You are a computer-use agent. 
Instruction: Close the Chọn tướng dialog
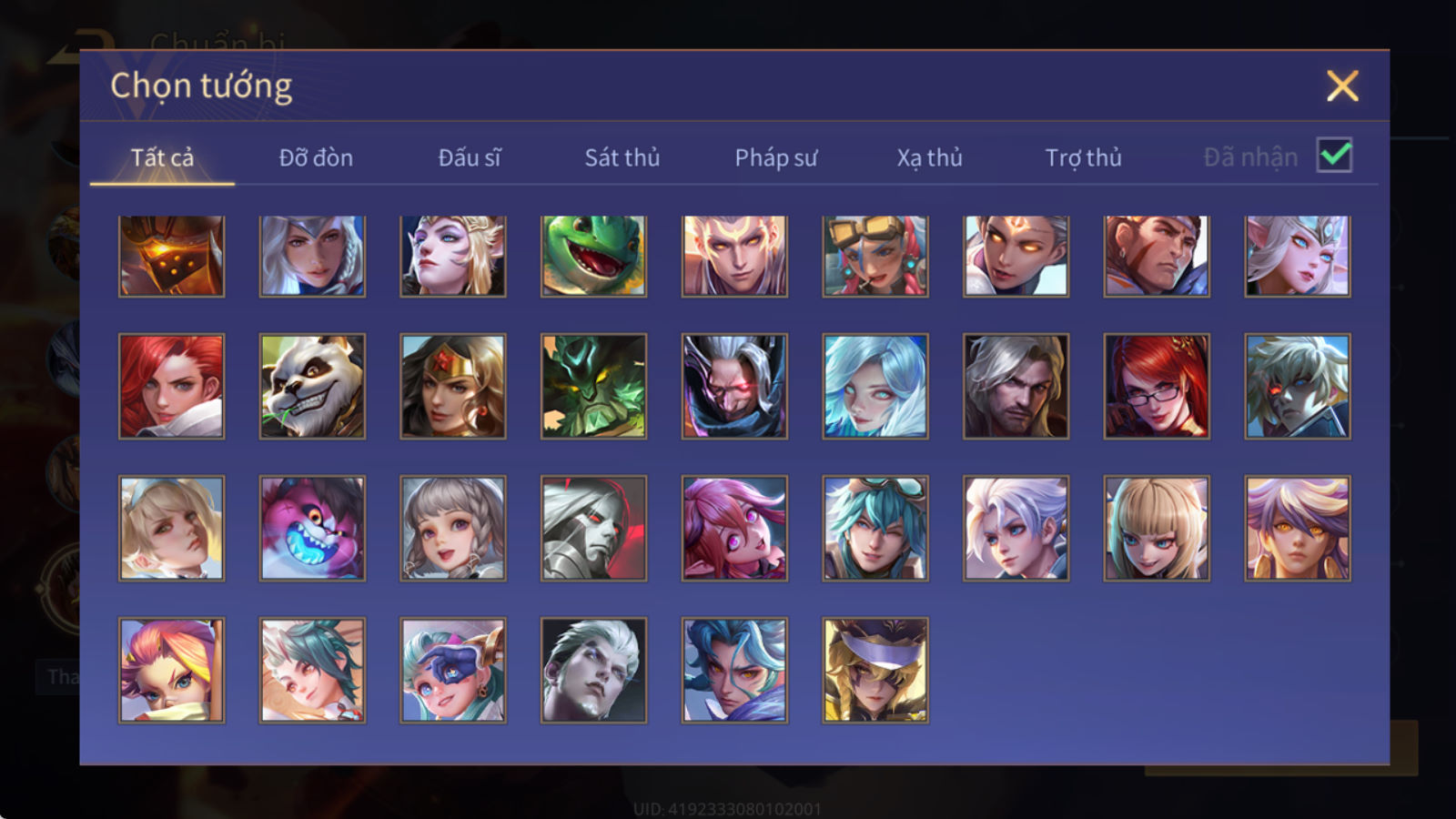coord(1342,86)
